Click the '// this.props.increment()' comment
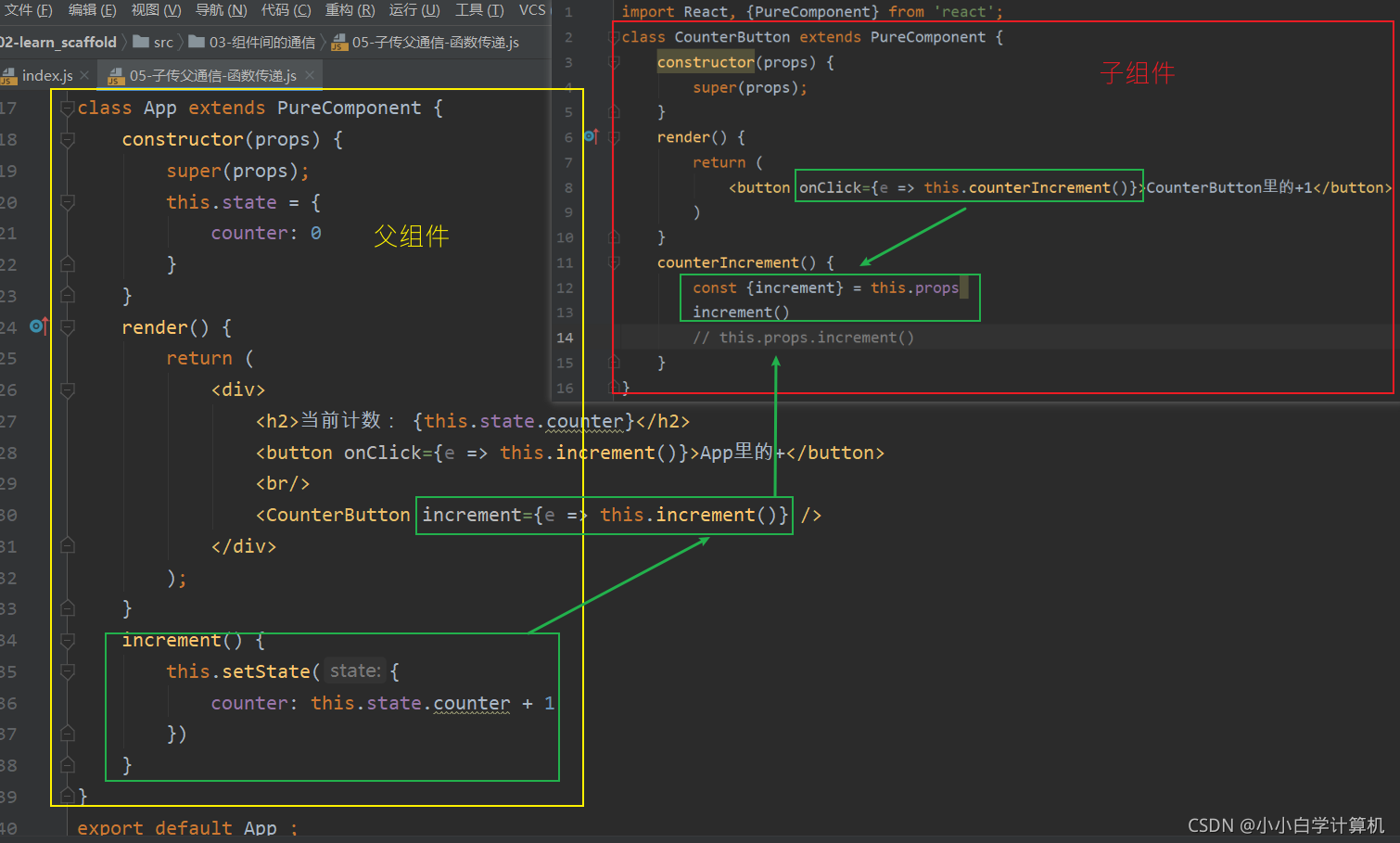 pos(803,338)
